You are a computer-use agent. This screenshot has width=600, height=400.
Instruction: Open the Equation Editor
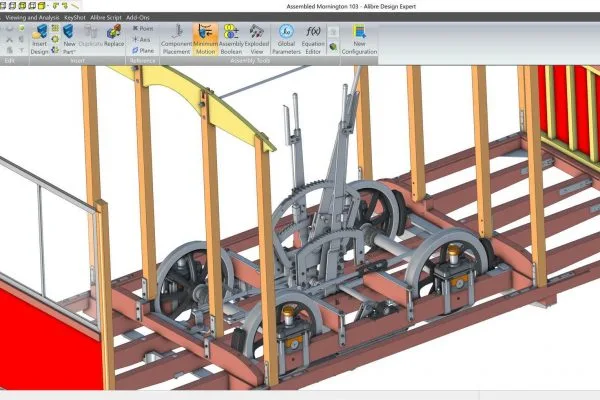click(313, 39)
